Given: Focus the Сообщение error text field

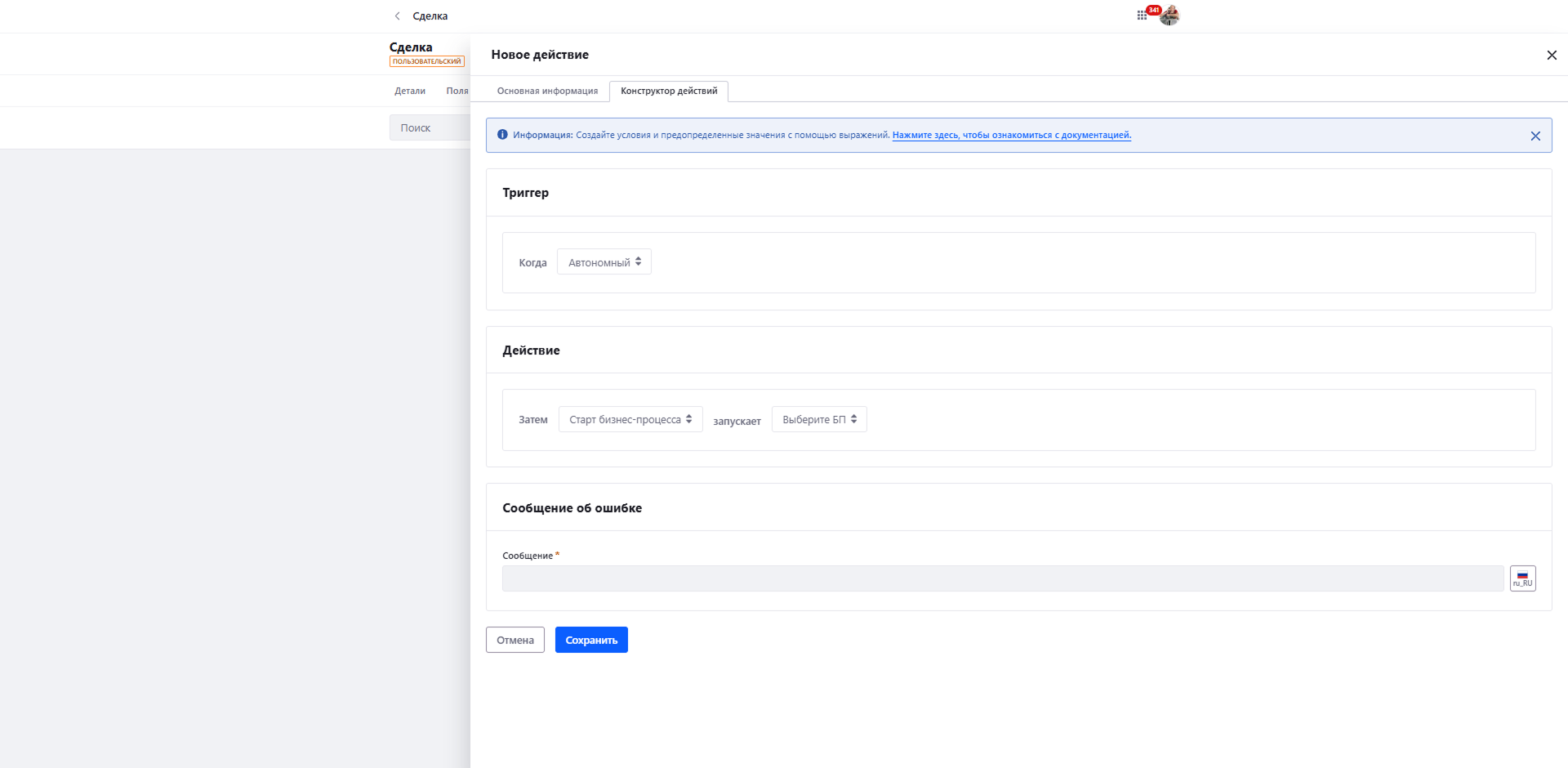Looking at the screenshot, I should coord(1002,578).
